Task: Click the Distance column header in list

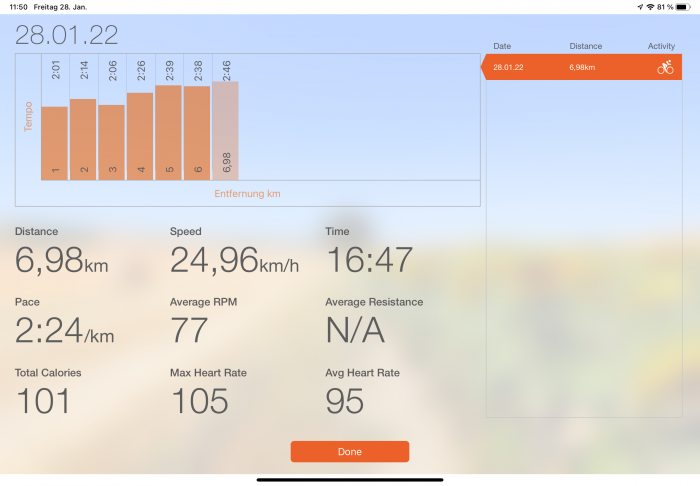Action: [585, 46]
